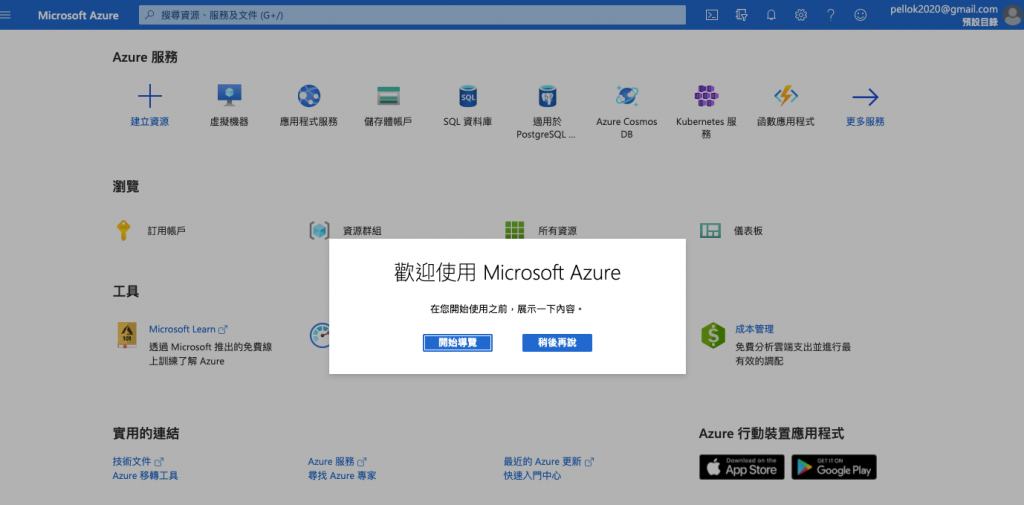Screen dimensions: 1024x505
Task: Open the 適用於 PostgreSQL icon
Action: coord(547,96)
